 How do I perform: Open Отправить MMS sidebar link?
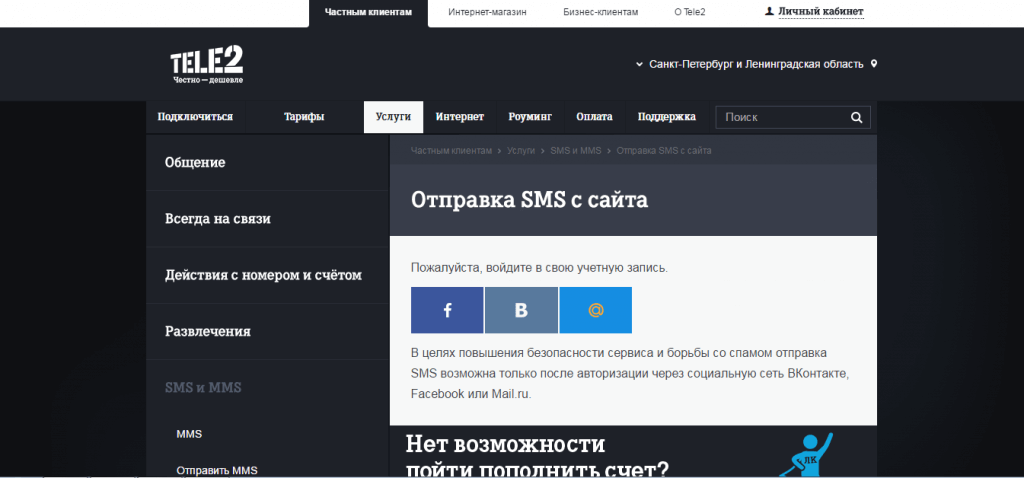[217, 470]
